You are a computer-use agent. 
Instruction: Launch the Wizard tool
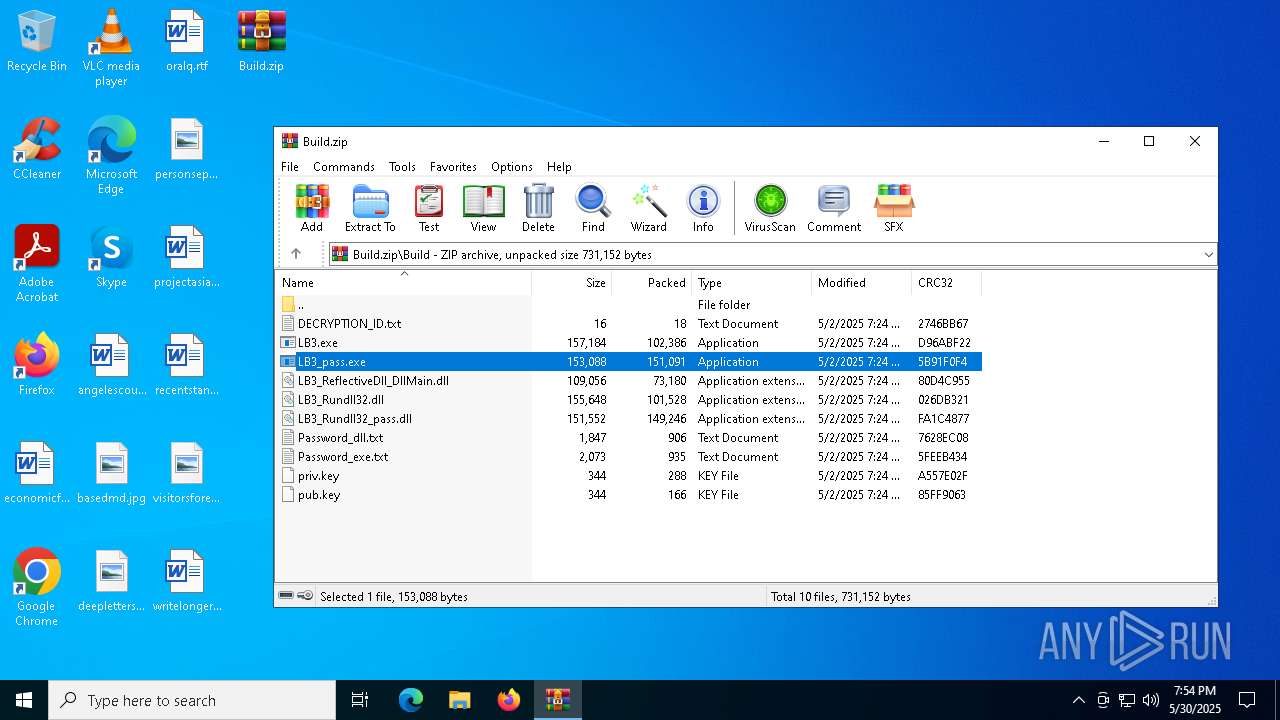[x=648, y=209]
